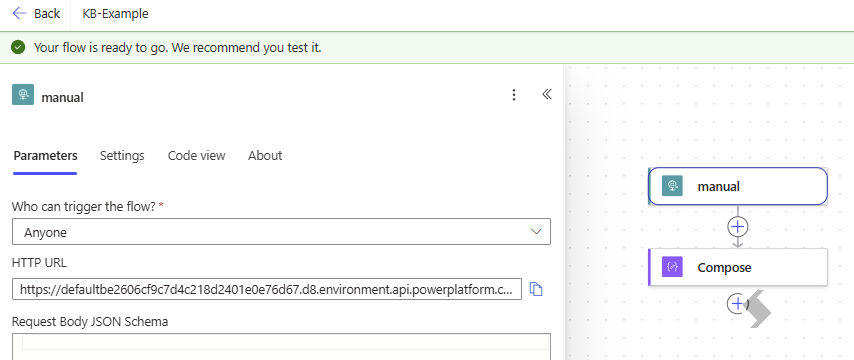Collapse the panel with double chevron
The height and width of the screenshot is (360, 854).
pyautogui.click(x=547, y=95)
